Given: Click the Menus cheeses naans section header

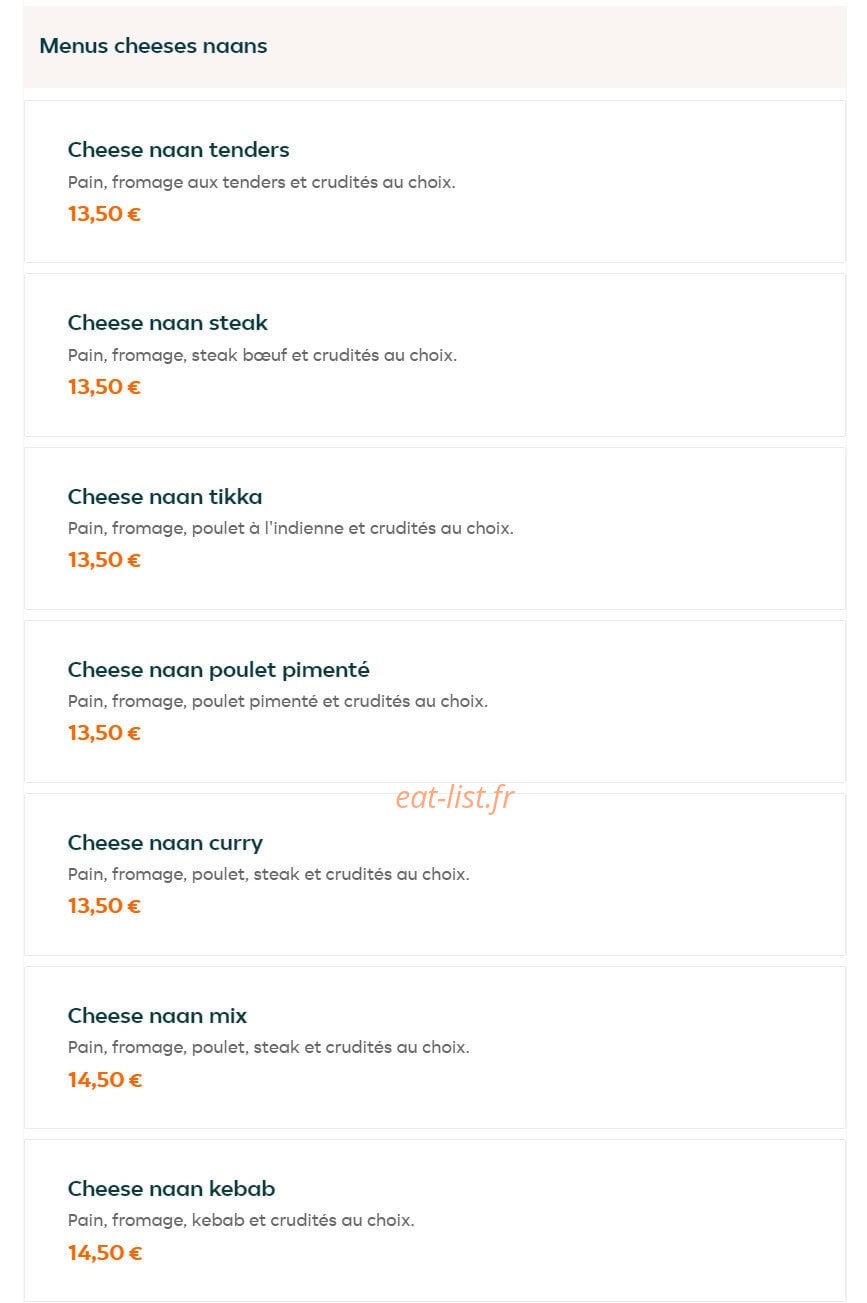Looking at the screenshot, I should pos(434,46).
